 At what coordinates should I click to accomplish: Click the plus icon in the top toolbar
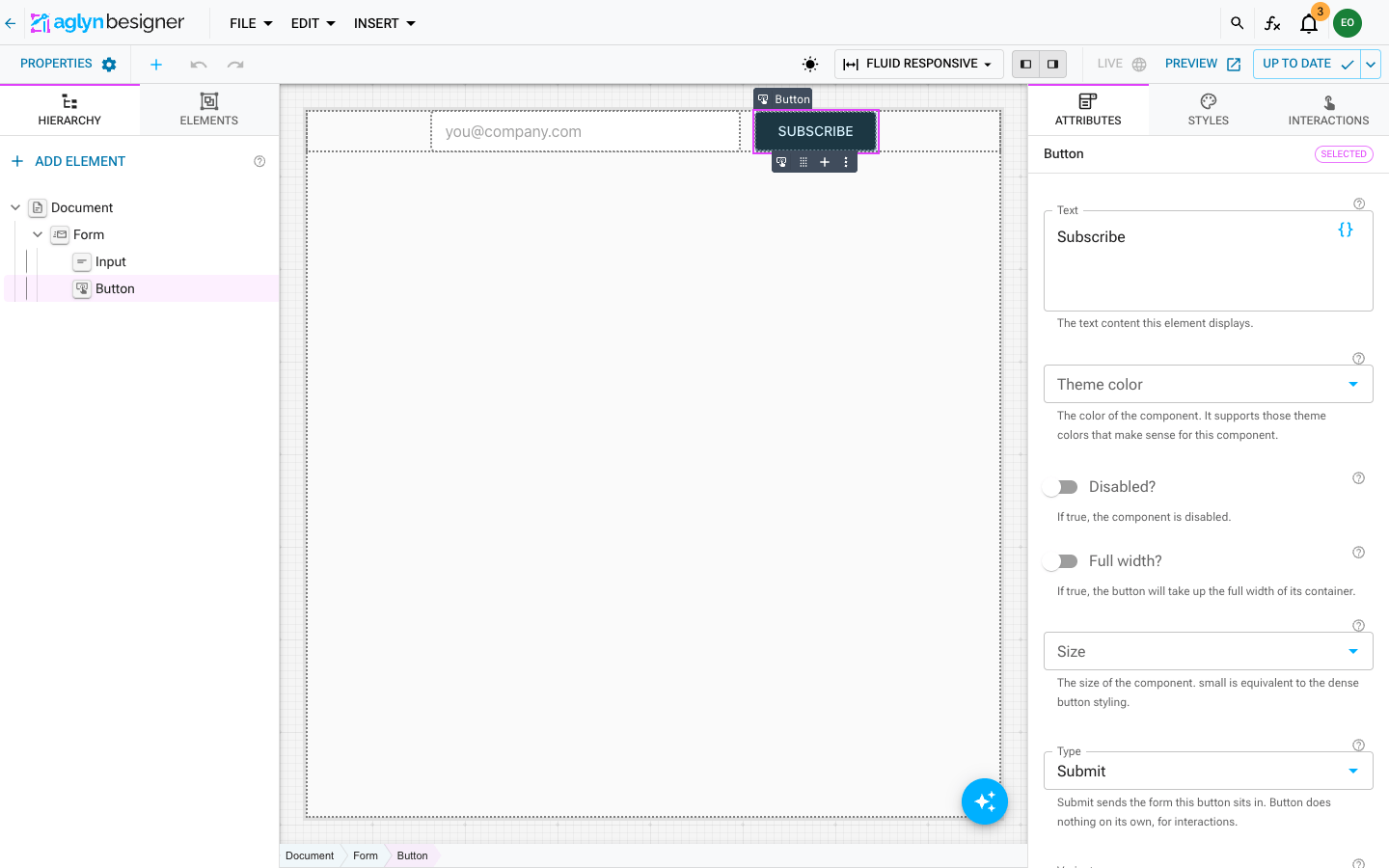(156, 65)
